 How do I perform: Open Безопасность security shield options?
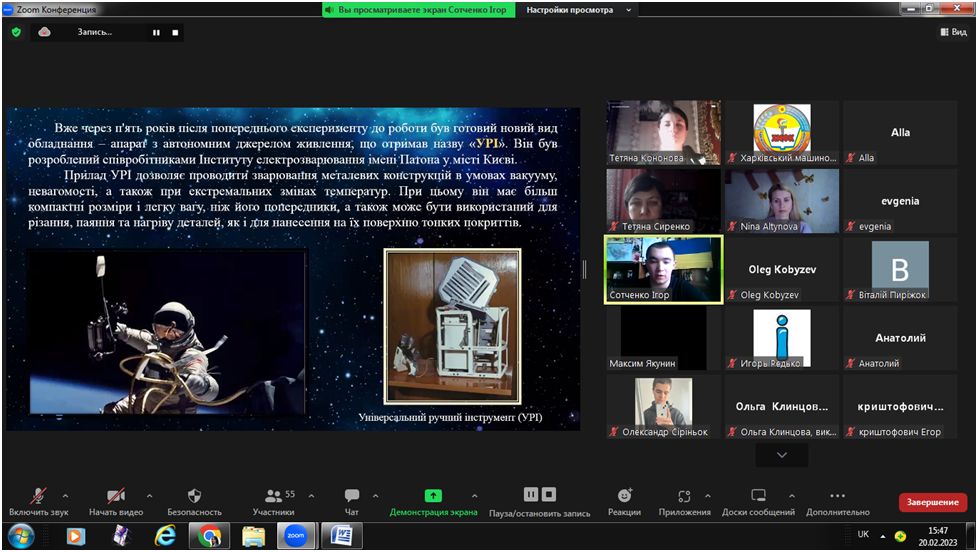point(195,501)
